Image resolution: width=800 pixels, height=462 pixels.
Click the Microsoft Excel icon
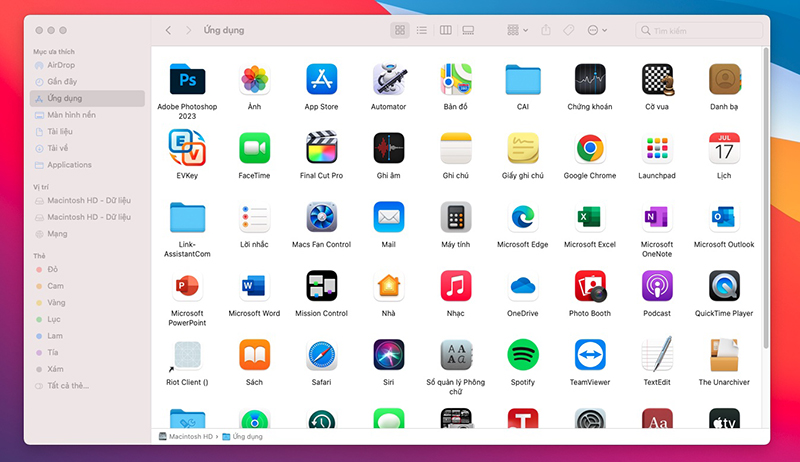[x=590, y=218]
